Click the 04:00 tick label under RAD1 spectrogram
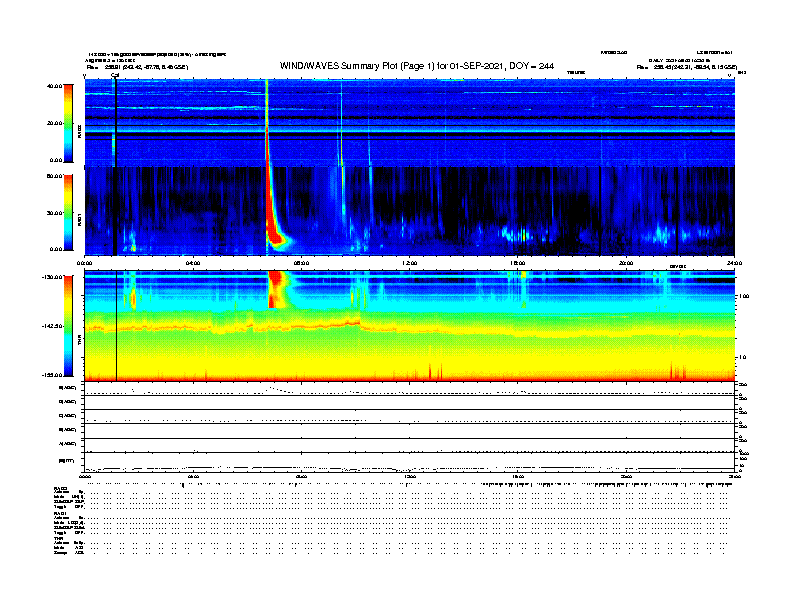The width and height of the screenshot is (792, 612). 193,263
